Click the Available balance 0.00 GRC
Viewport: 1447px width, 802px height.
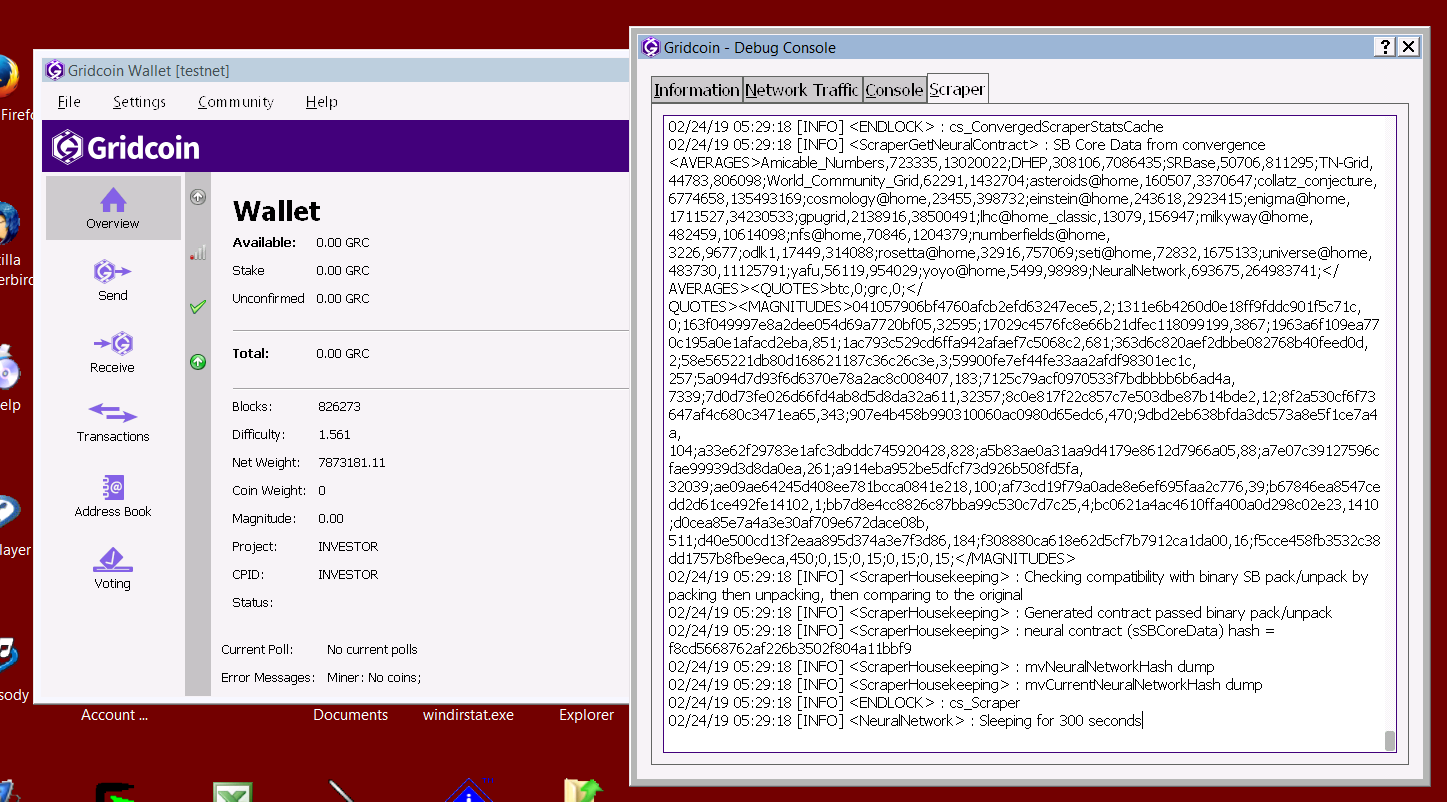click(342, 243)
